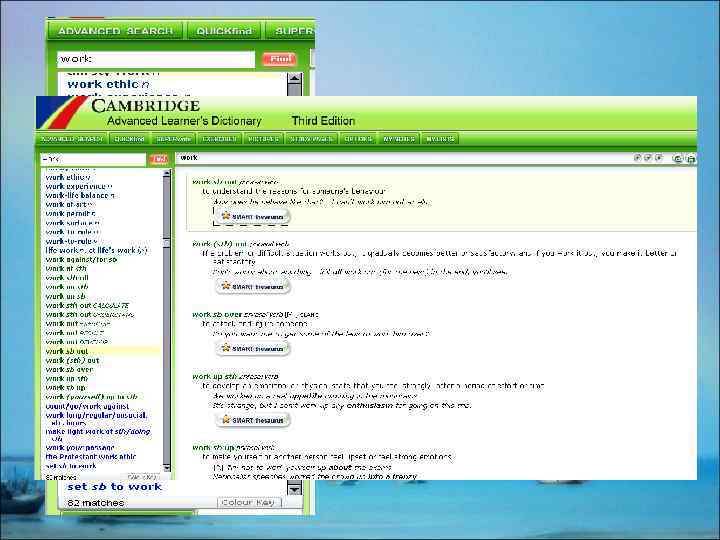
Task: Open the My Lists tab
Action: click(440, 139)
